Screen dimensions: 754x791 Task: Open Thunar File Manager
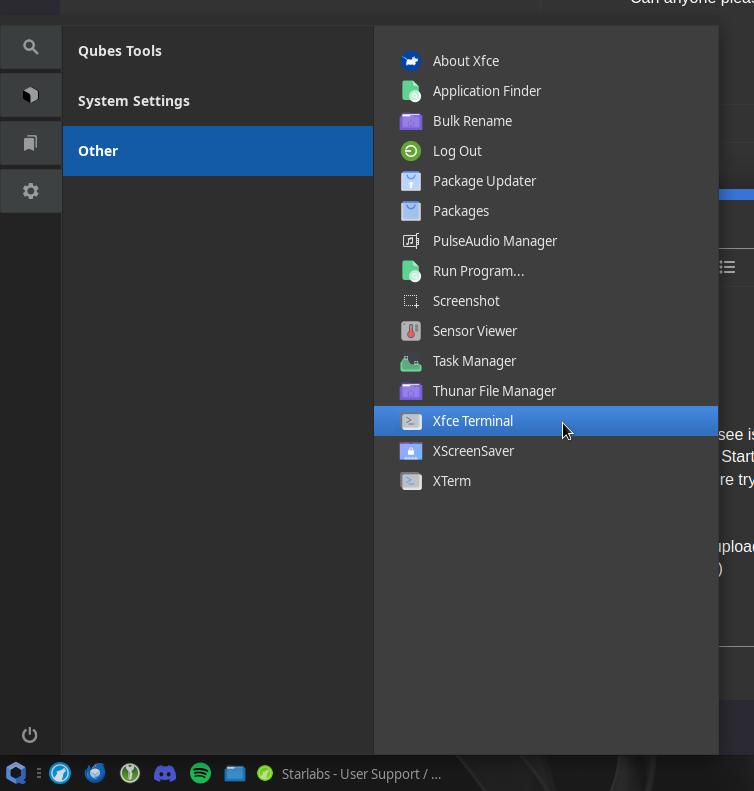(x=493, y=391)
